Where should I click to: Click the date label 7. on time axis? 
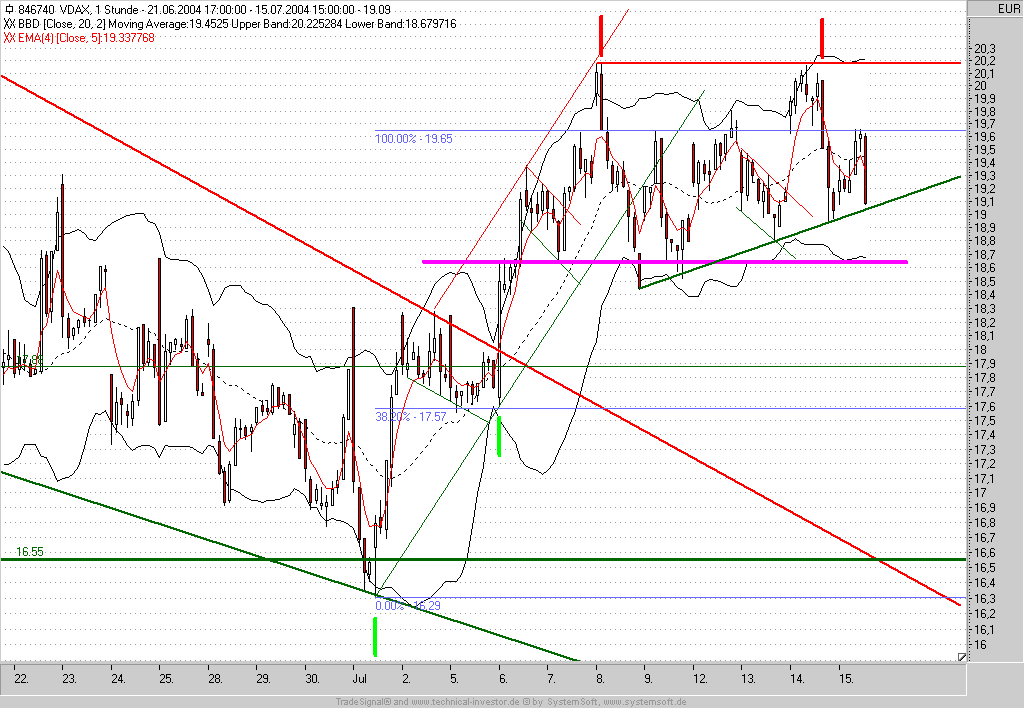point(551,679)
